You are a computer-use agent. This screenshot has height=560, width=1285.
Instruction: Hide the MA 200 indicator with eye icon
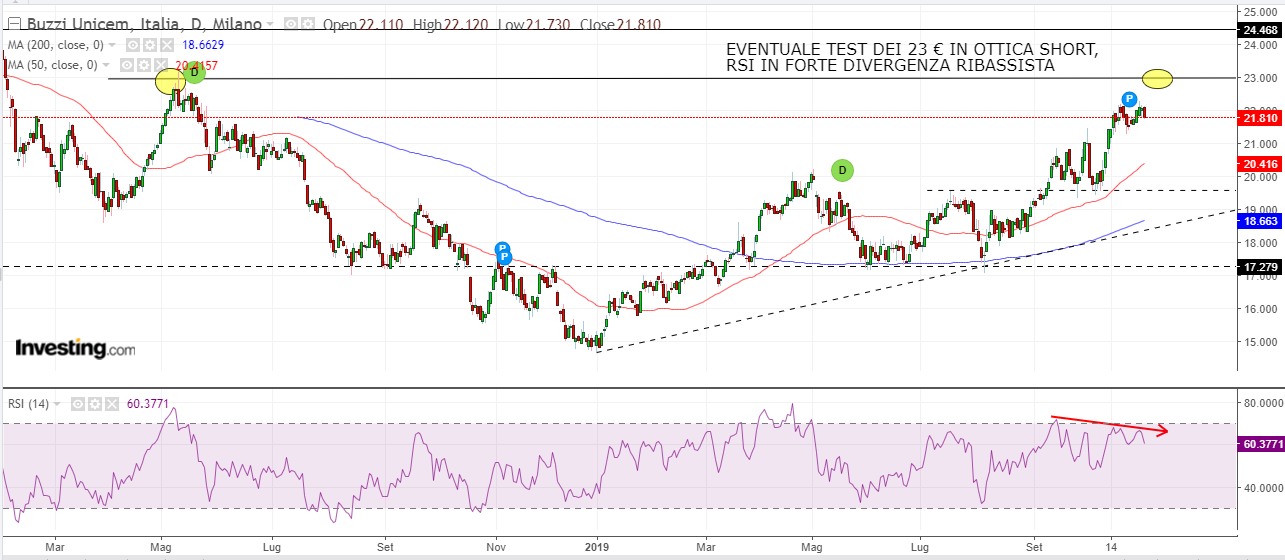click(133, 45)
